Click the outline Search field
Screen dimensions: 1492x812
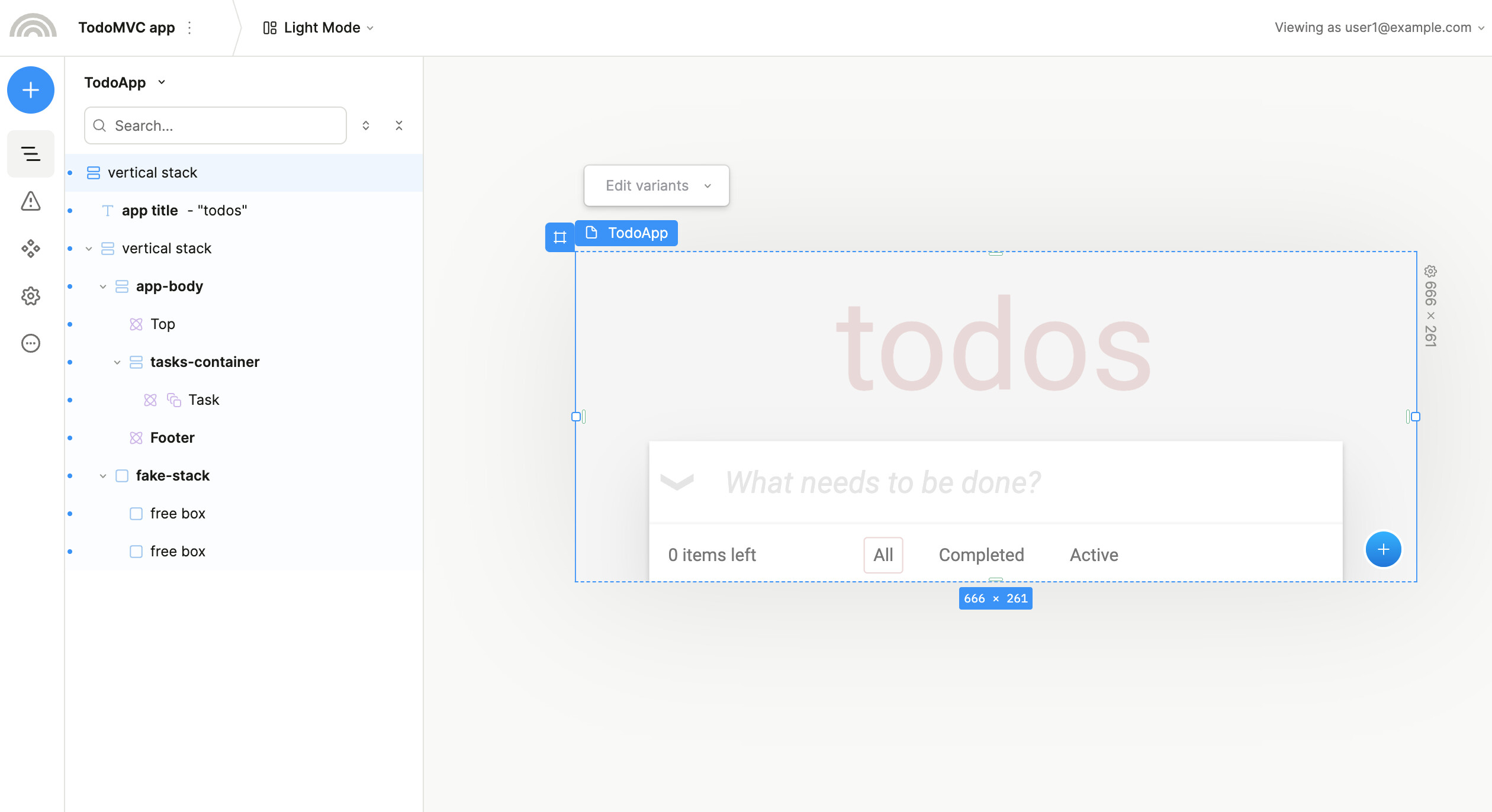coord(216,125)
